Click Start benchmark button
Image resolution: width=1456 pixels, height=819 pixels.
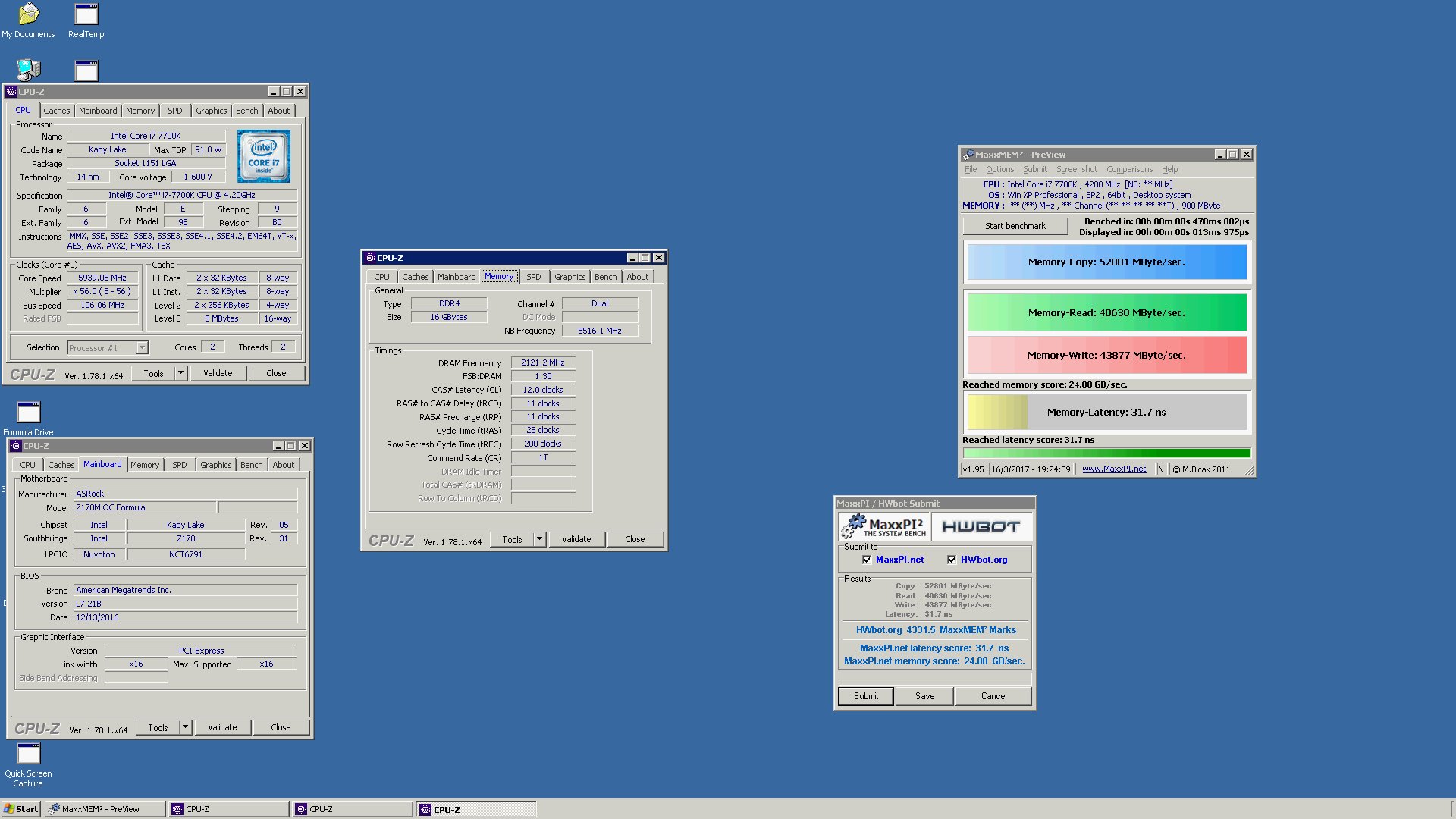click(1015, 226)
